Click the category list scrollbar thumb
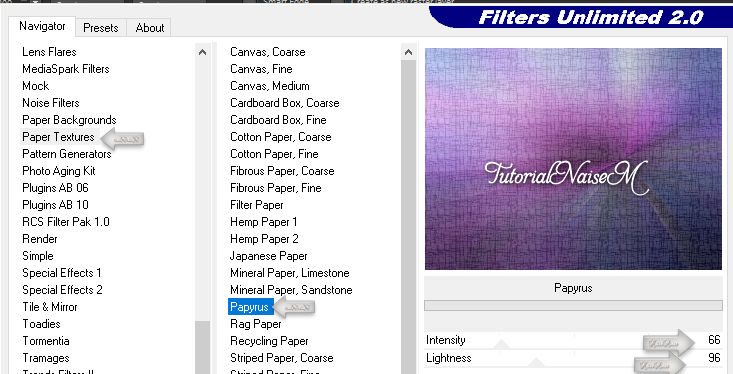The width and height of the screenshot is (733, 374). (202, 347)
